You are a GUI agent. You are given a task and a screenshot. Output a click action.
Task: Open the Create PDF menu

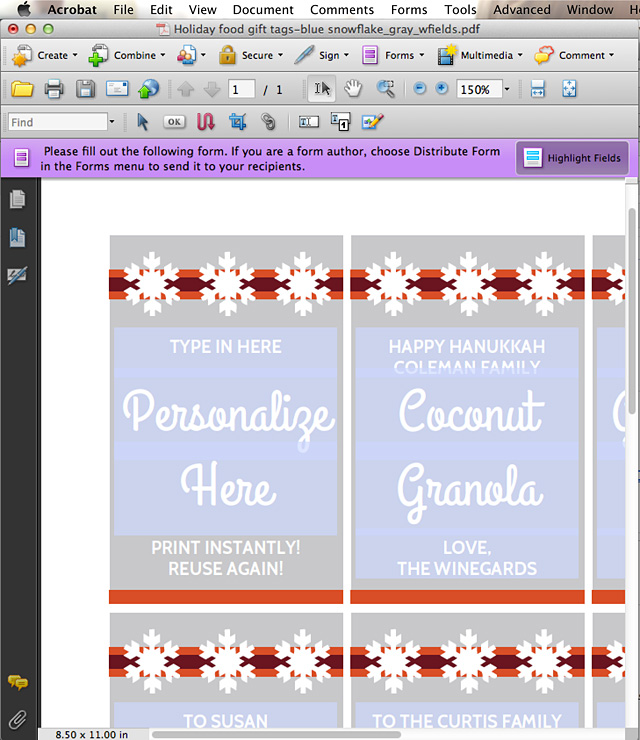(x=44, y=56)
